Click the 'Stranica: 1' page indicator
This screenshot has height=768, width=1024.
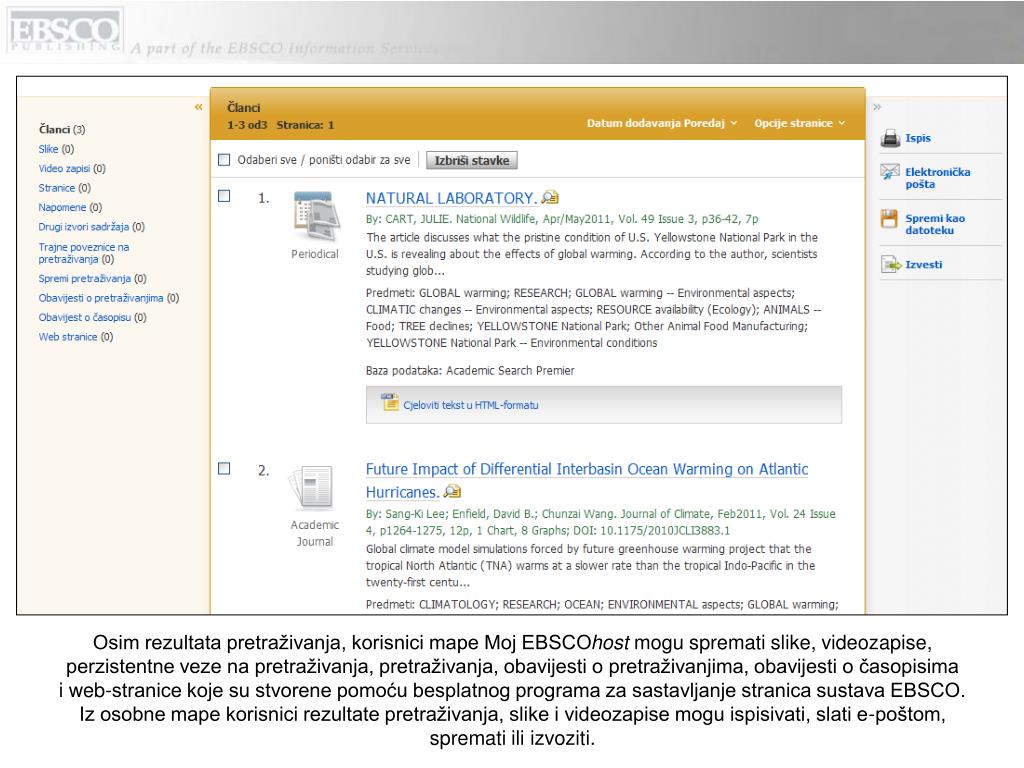click(305, 125)
